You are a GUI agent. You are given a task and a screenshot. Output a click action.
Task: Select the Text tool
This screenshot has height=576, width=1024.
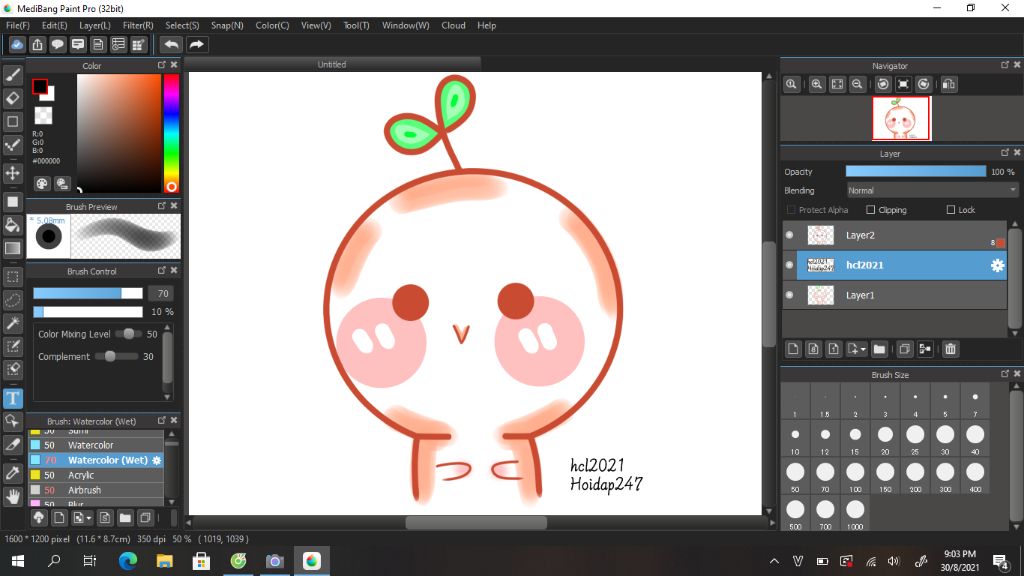point(12,398)
